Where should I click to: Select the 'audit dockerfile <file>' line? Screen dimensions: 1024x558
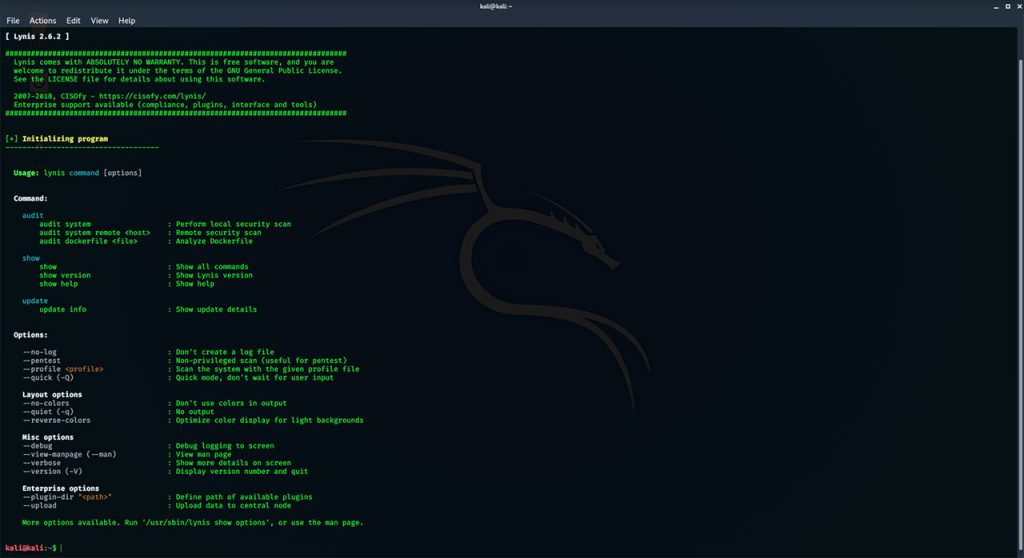[88, 241]
